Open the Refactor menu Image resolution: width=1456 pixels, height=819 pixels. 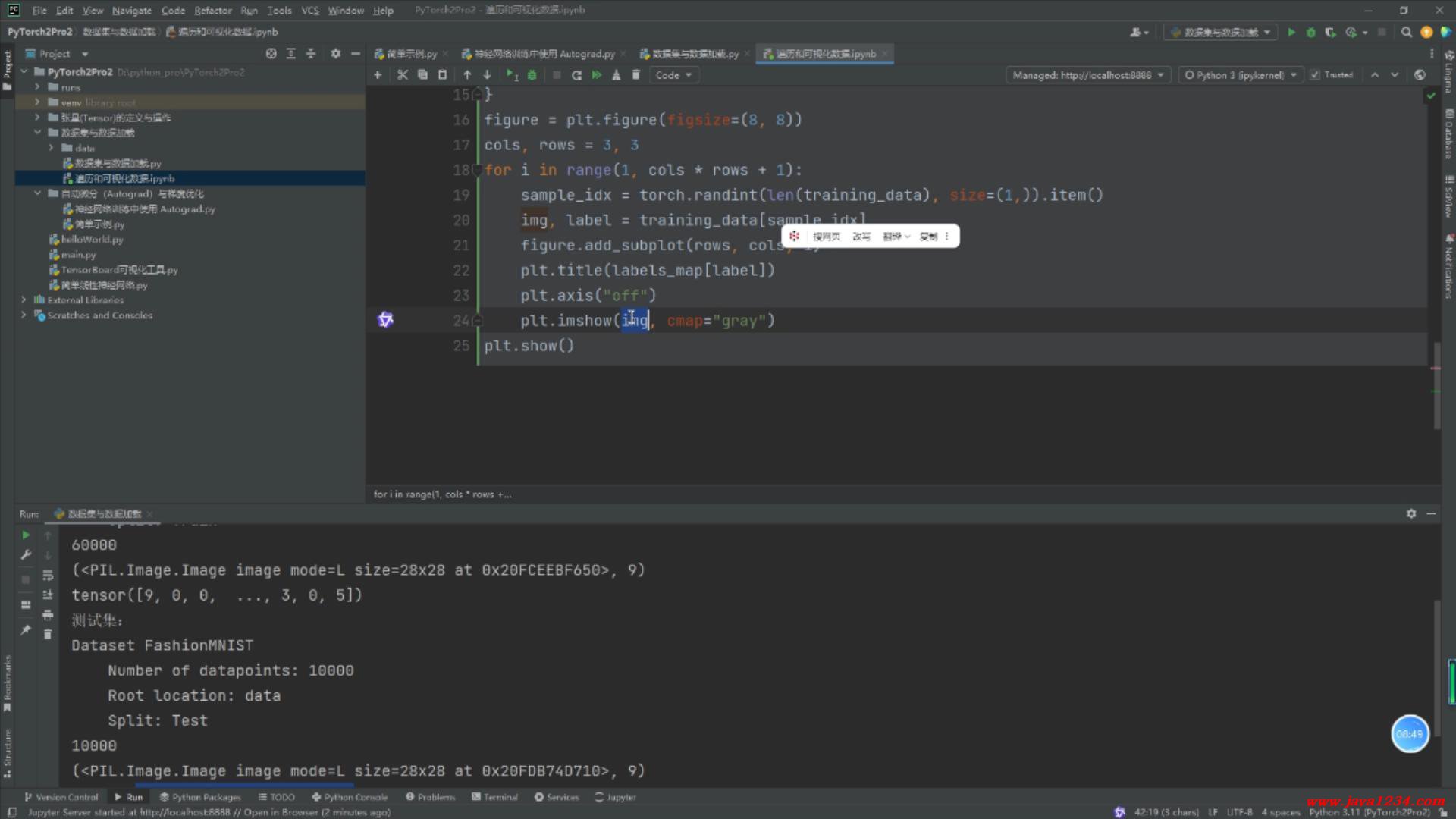point(212,11)
